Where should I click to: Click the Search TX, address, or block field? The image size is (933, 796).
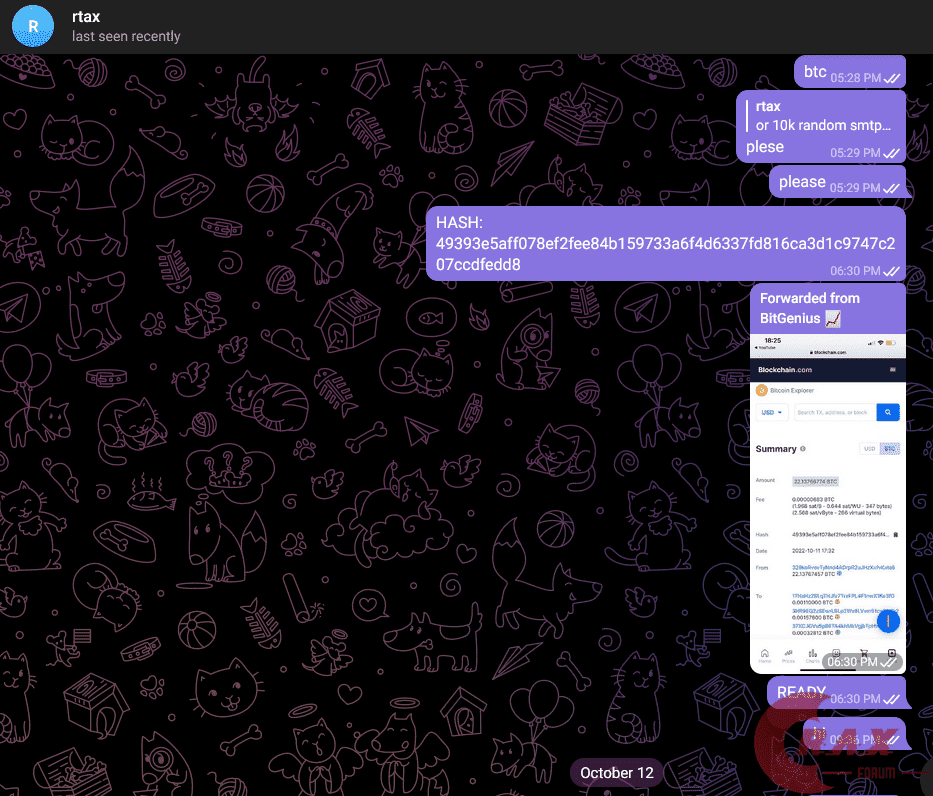tap(833, 412)
